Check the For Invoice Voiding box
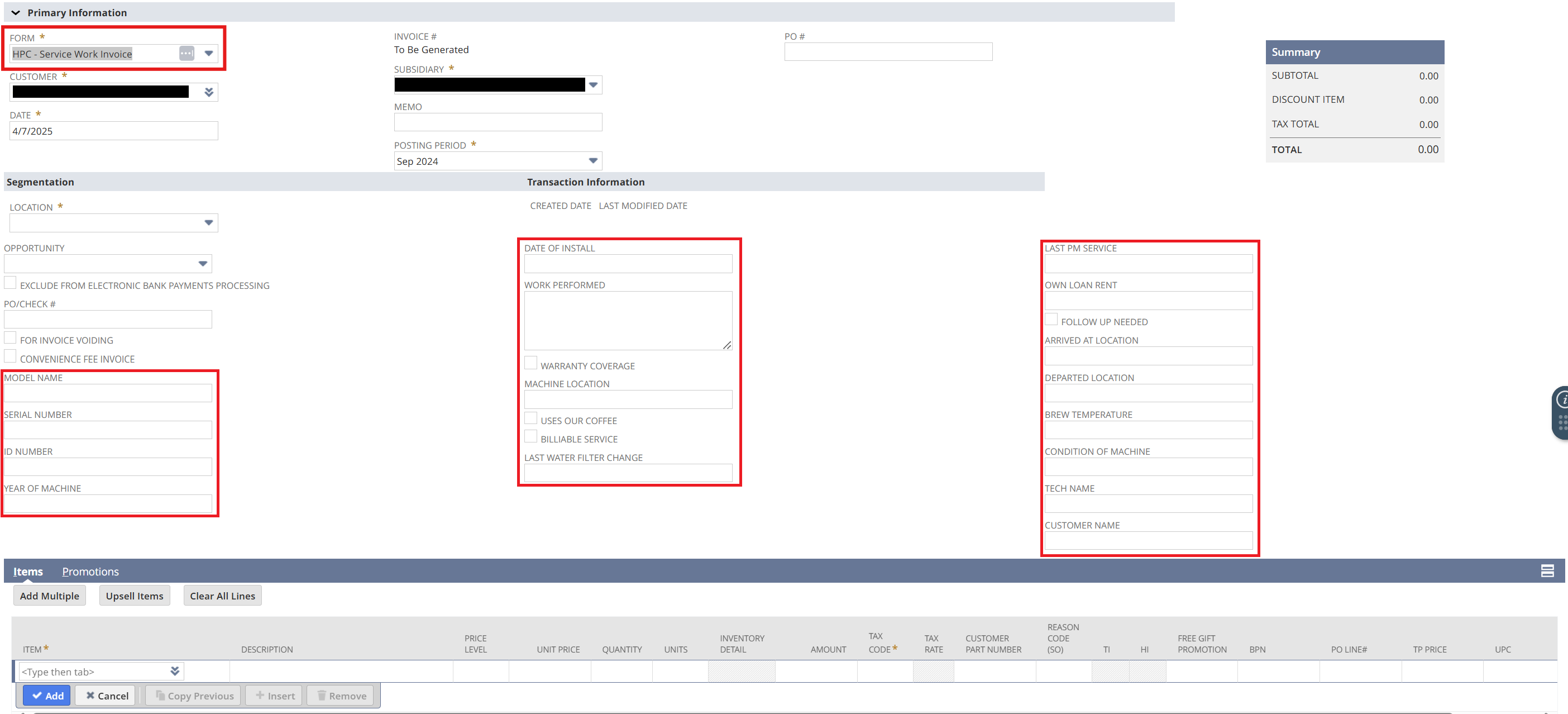The height and width of the screenshot is (714, 1568). click(x=11, y=337)
